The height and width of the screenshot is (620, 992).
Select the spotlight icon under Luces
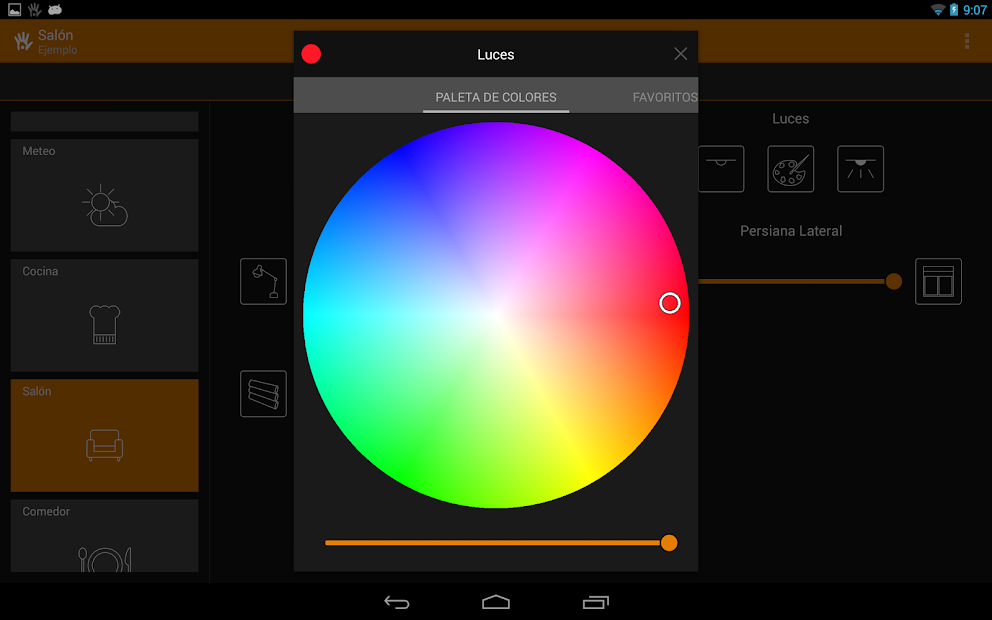click(860, 169)
